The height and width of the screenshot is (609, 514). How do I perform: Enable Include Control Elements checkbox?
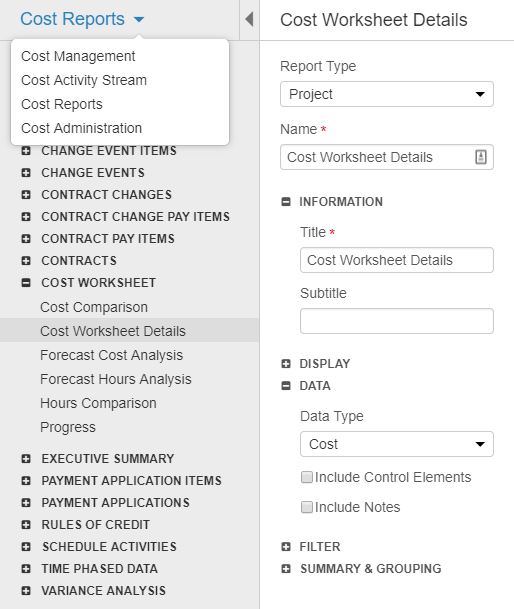(307, 477)
